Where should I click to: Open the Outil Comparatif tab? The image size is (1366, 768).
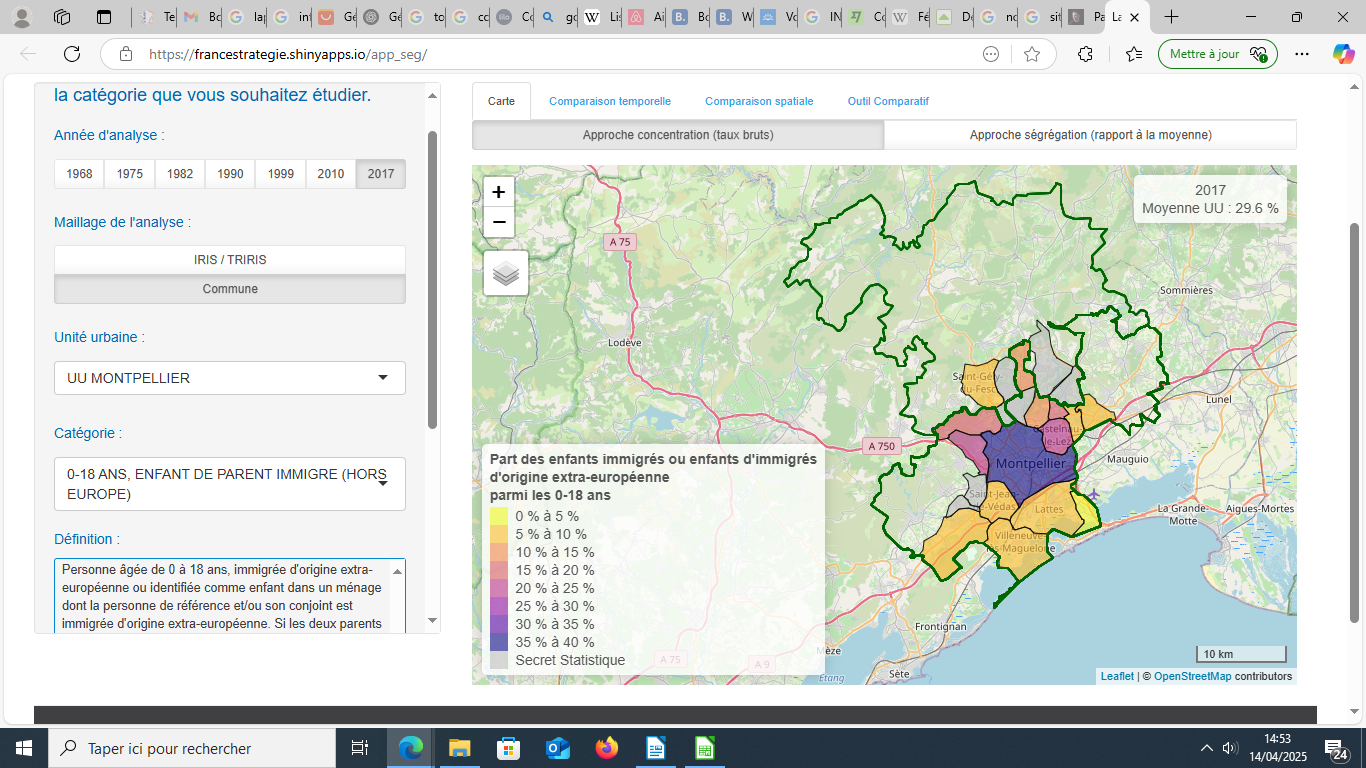pos(888,101)
